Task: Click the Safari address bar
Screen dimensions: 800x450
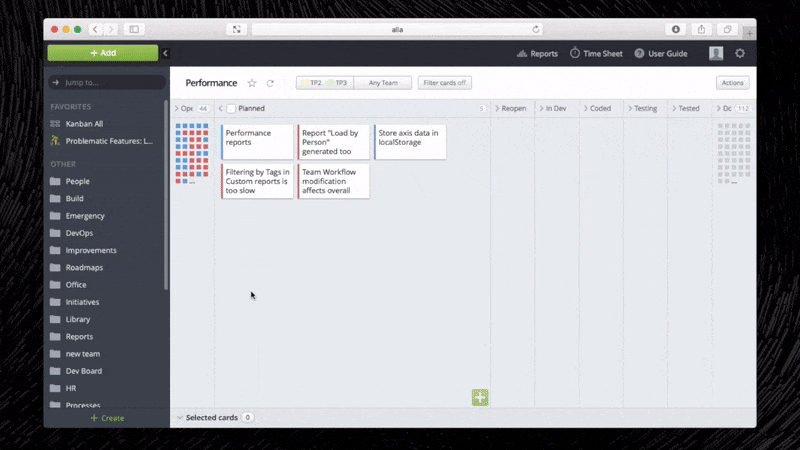Action: (x=397, y=30)
